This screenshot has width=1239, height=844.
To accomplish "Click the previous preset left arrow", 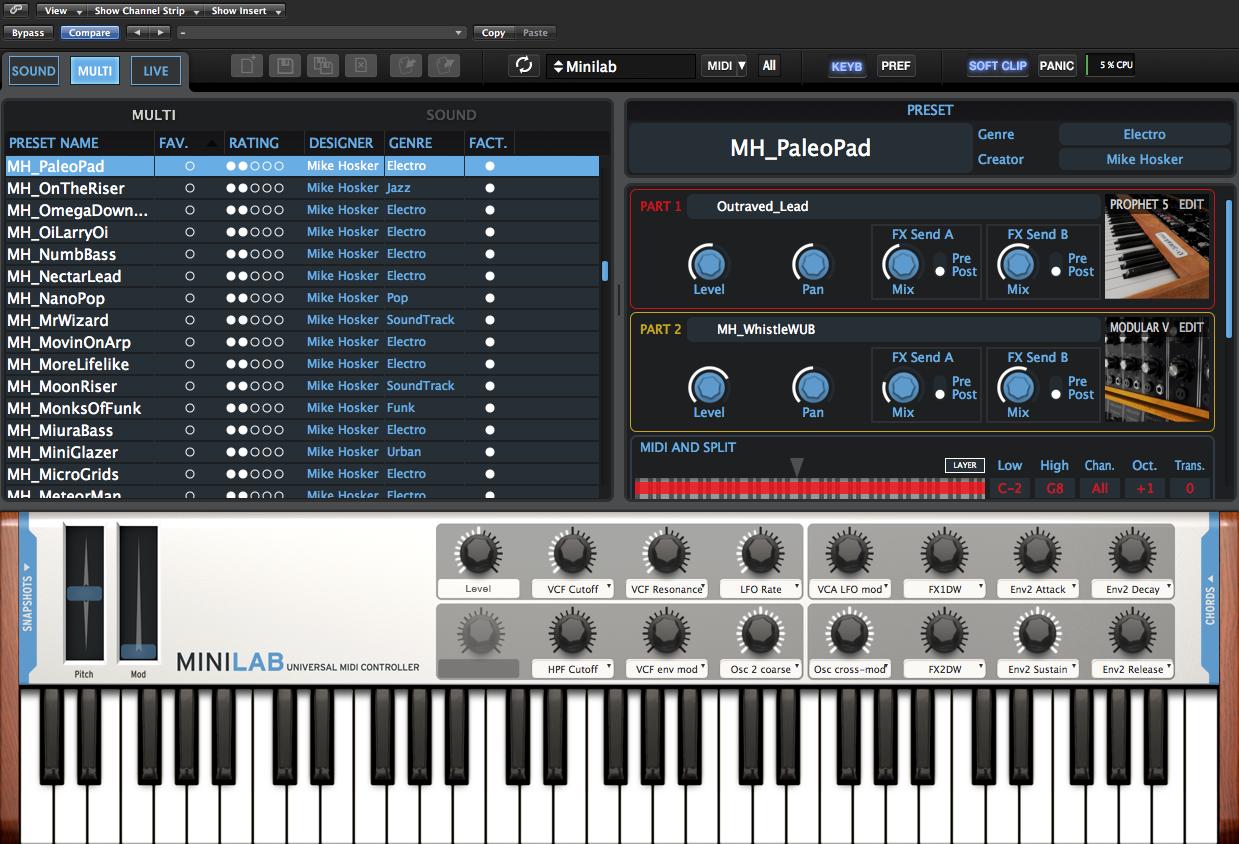I will (x=137, y=33).
